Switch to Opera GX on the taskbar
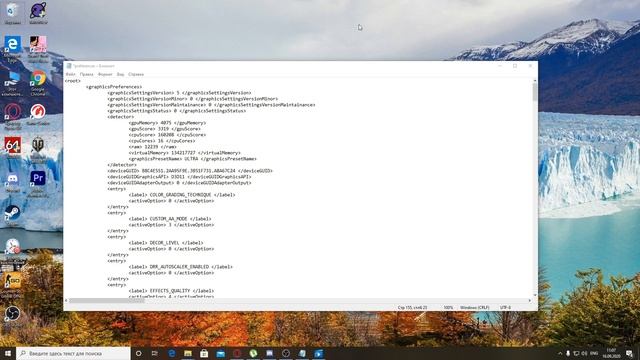 click(237, 353)
